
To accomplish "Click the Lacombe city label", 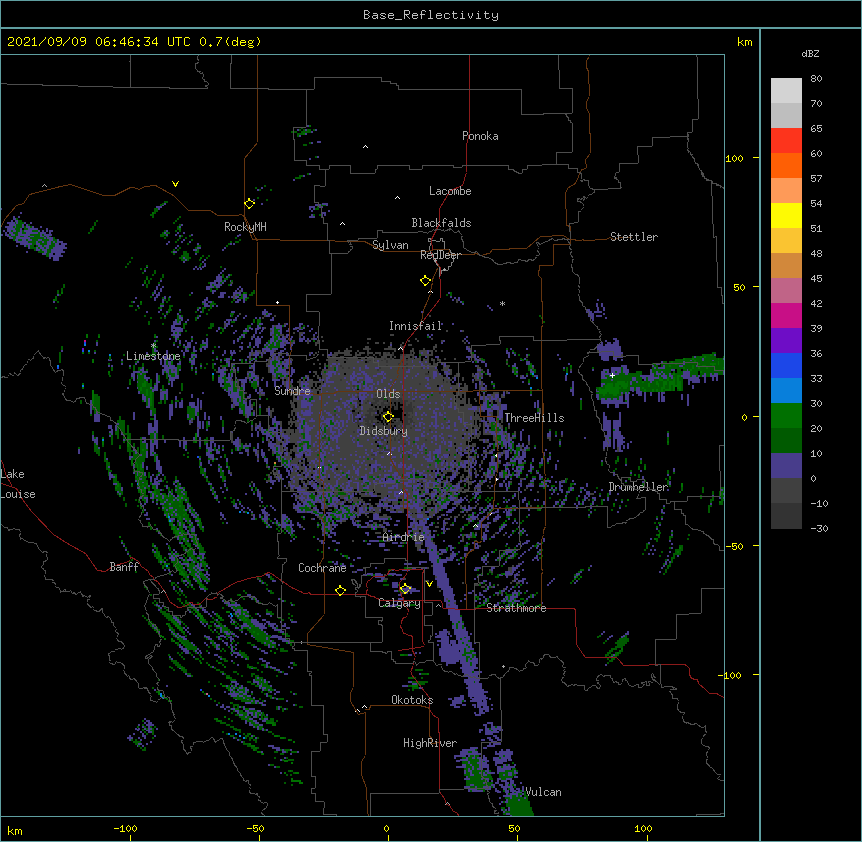I will tap(450, 191).
